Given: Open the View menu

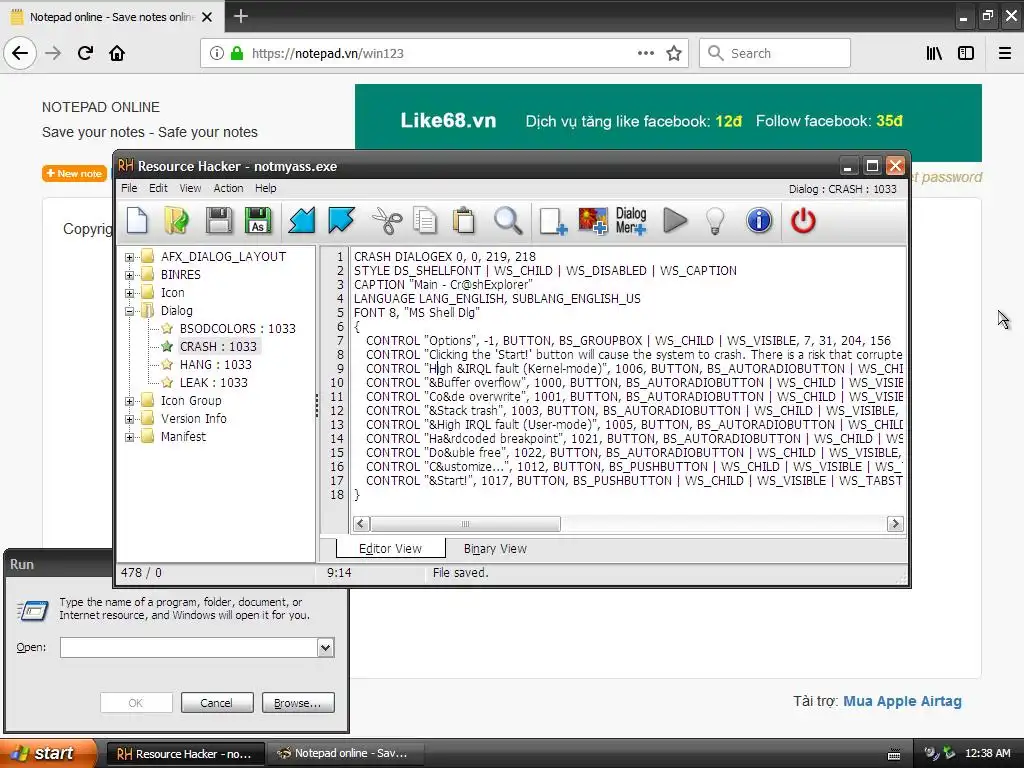Looking at the screenshot, I should (190, 188).
